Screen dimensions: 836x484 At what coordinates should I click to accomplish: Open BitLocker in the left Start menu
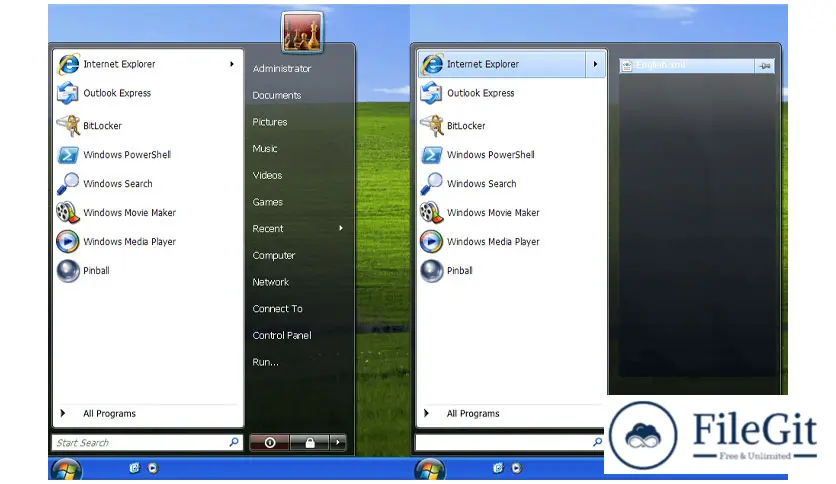[x=147, y=126]
